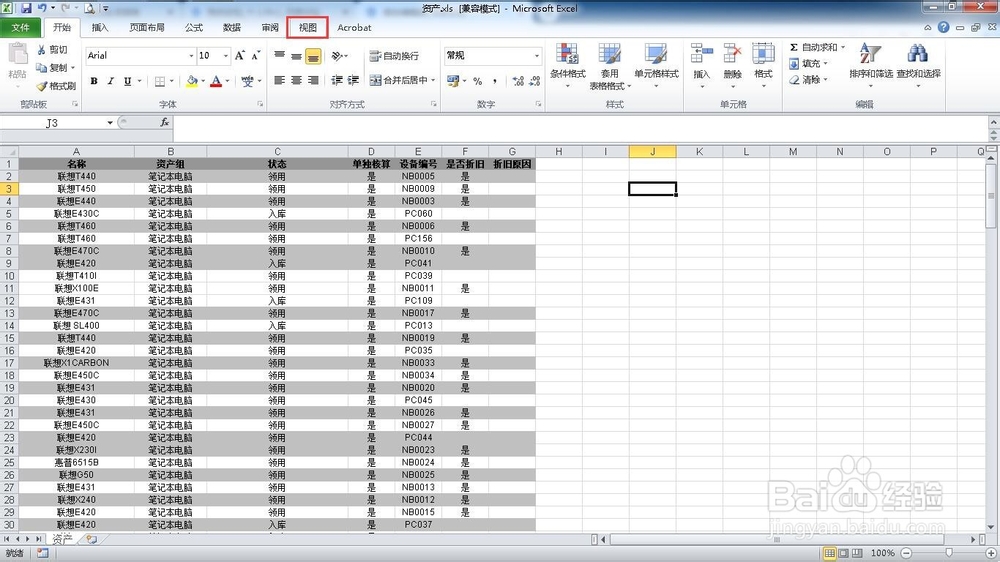Increase decimal places icon
Screen dimensions: 1000x562
pos(518,81)
